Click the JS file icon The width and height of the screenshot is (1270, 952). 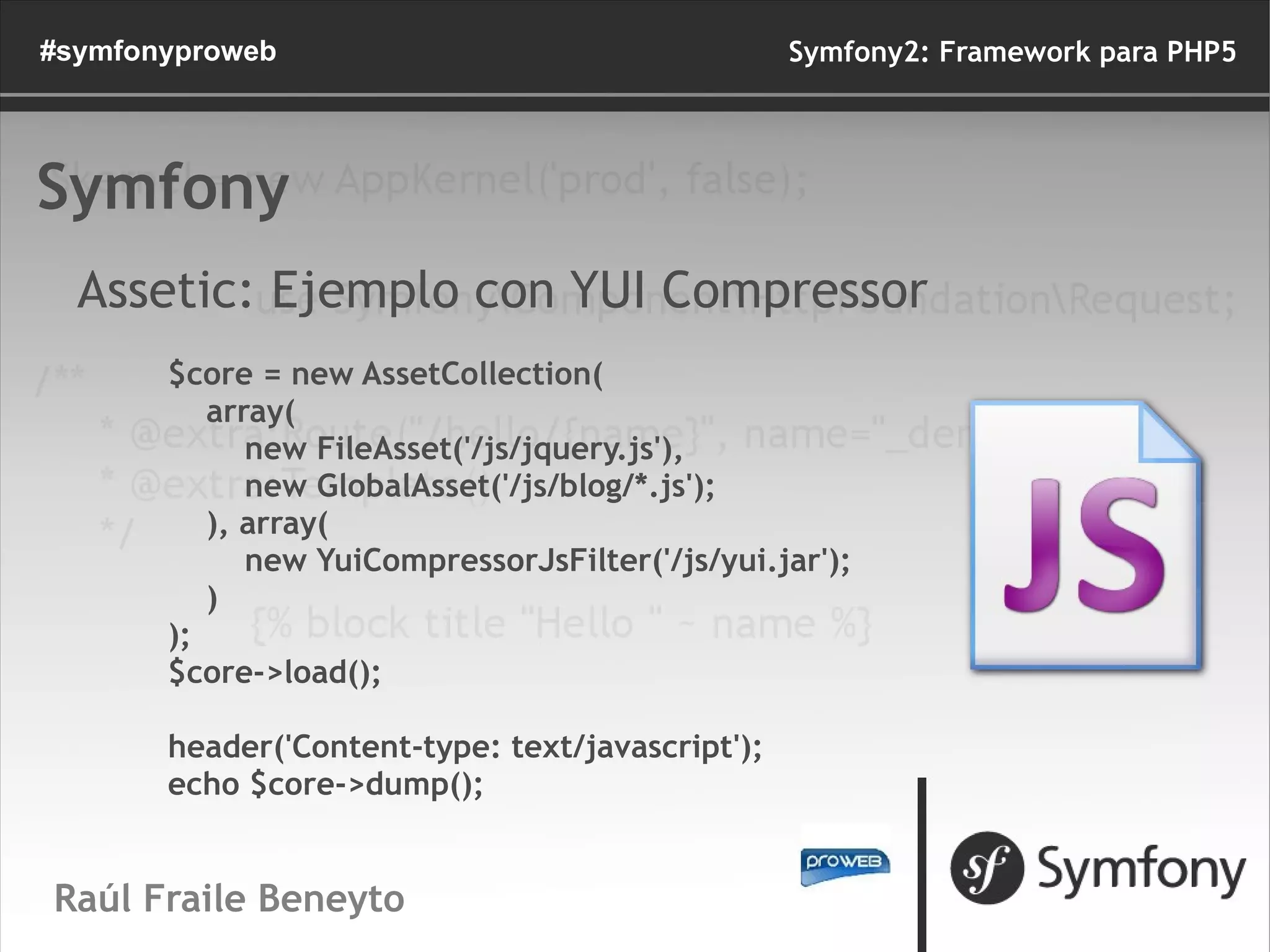click(1086, 535)
